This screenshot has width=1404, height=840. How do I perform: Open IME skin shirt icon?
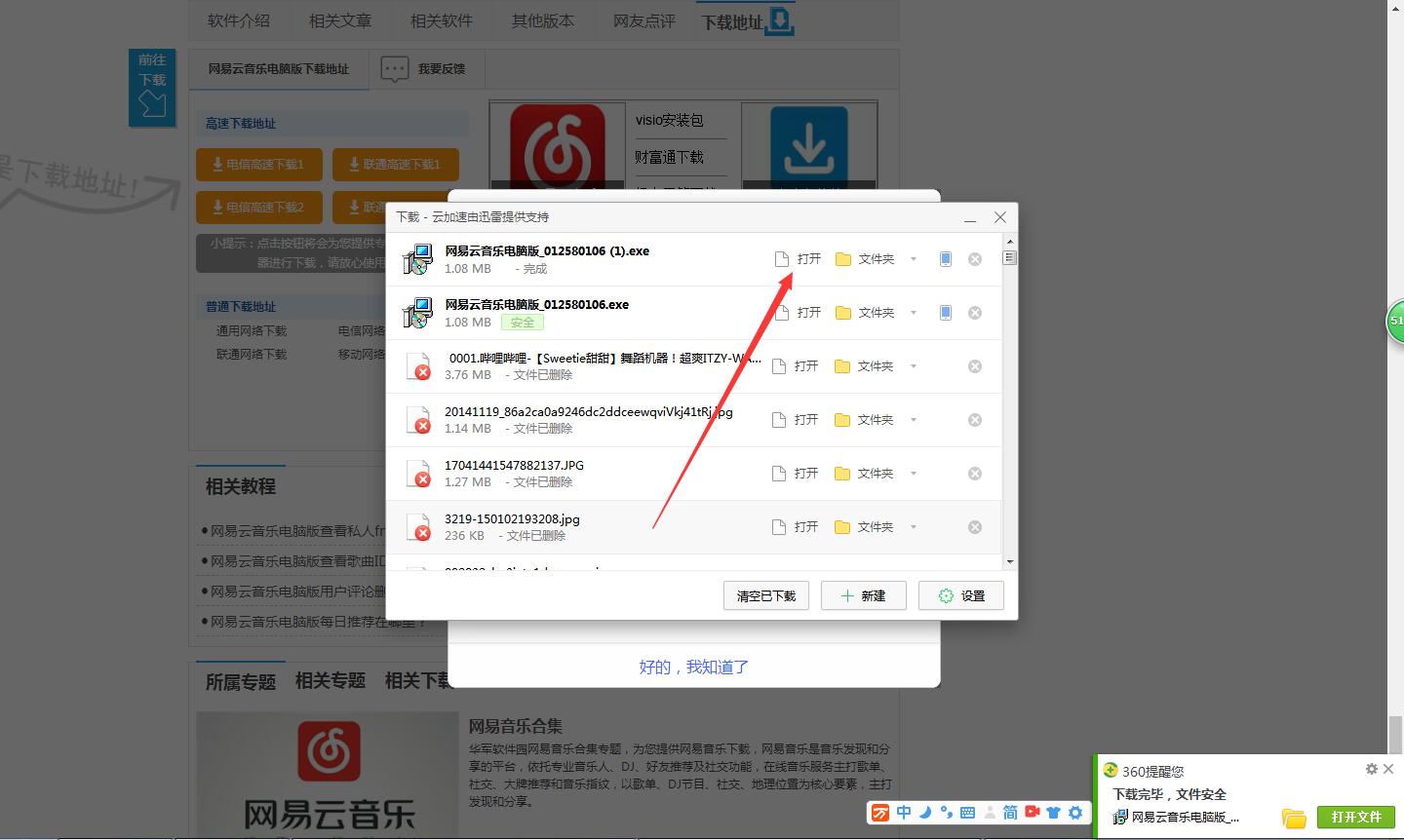(x=1053, y=812)
